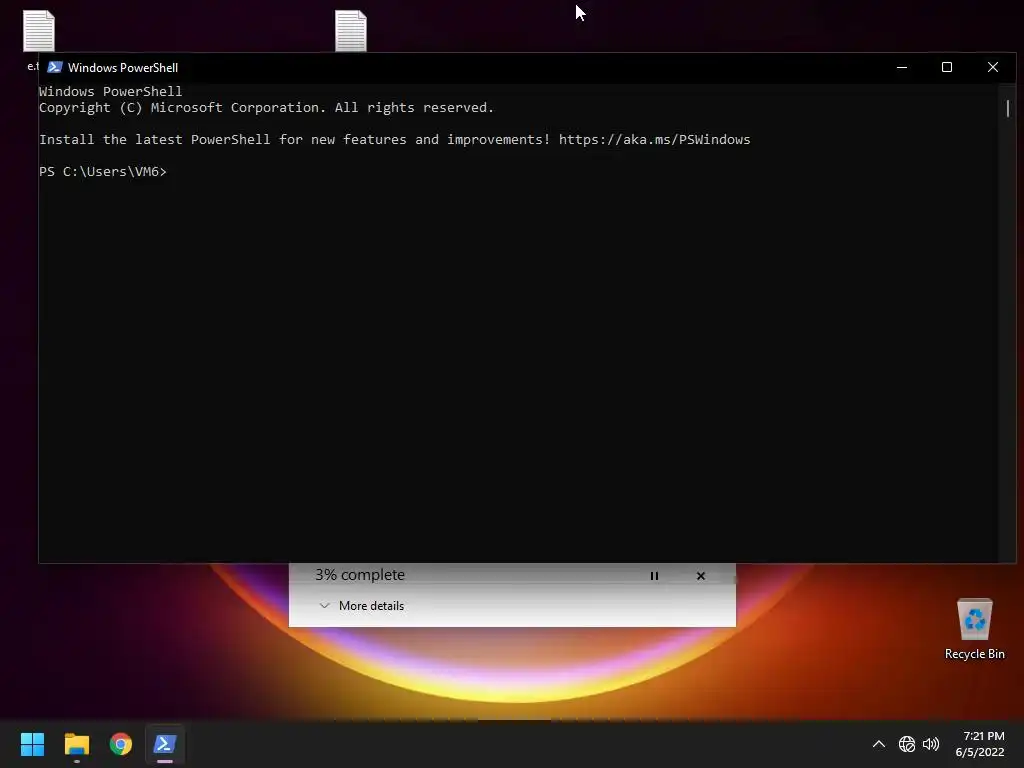Image resolution: width=1024 pixels, height=768 pixels.
Task: Launch Google Chrome from the taskbar
Action: click(121, 744)
